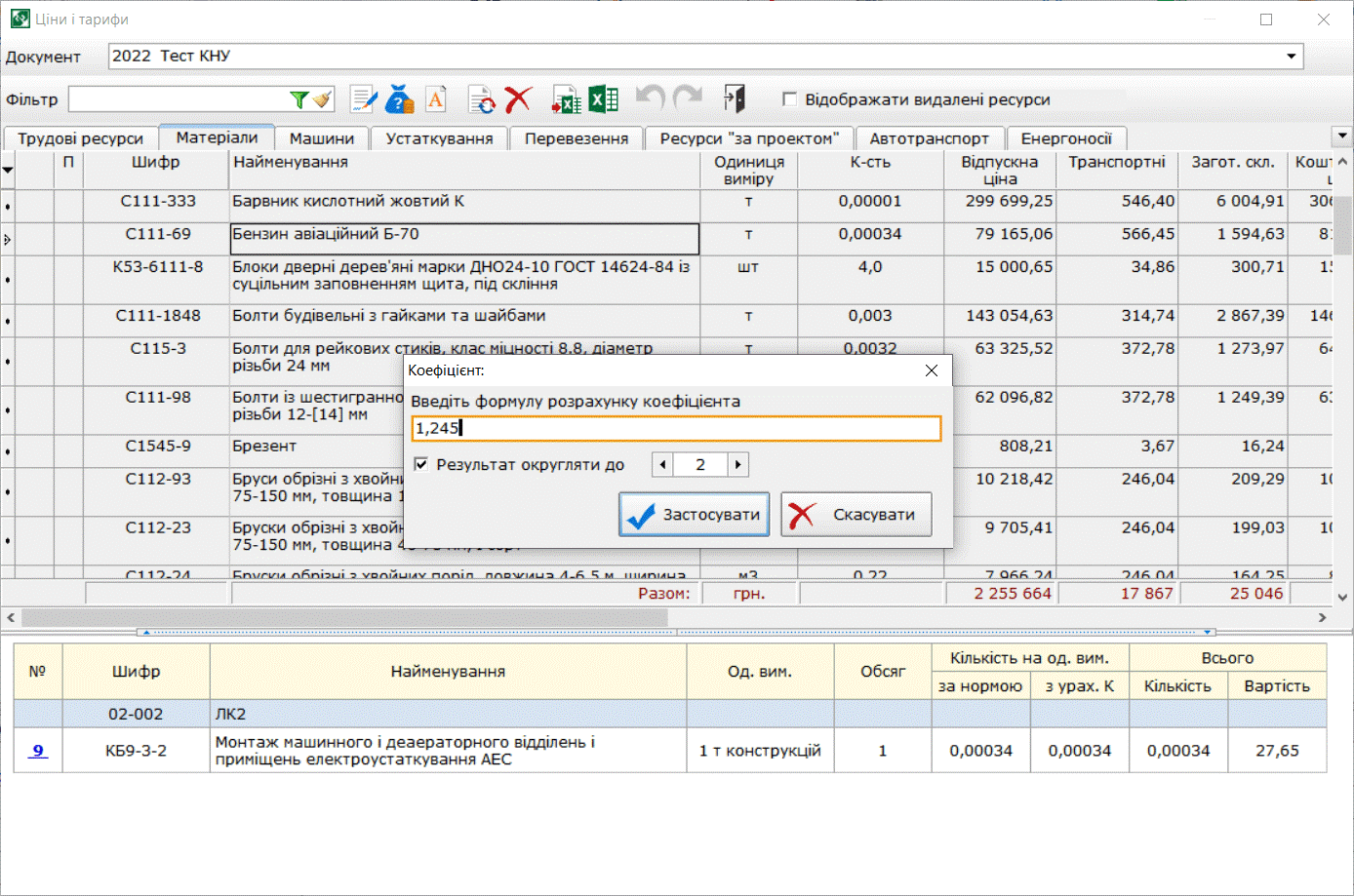
Task: Click the coefficient formula input field
Action: pos(676,428)
